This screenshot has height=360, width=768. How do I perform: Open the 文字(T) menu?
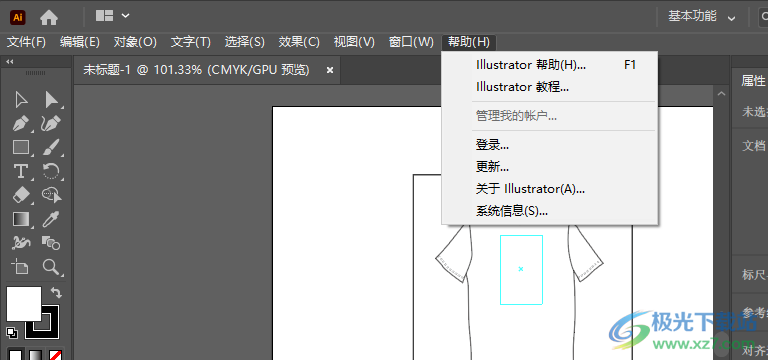[x=191, y=42]
